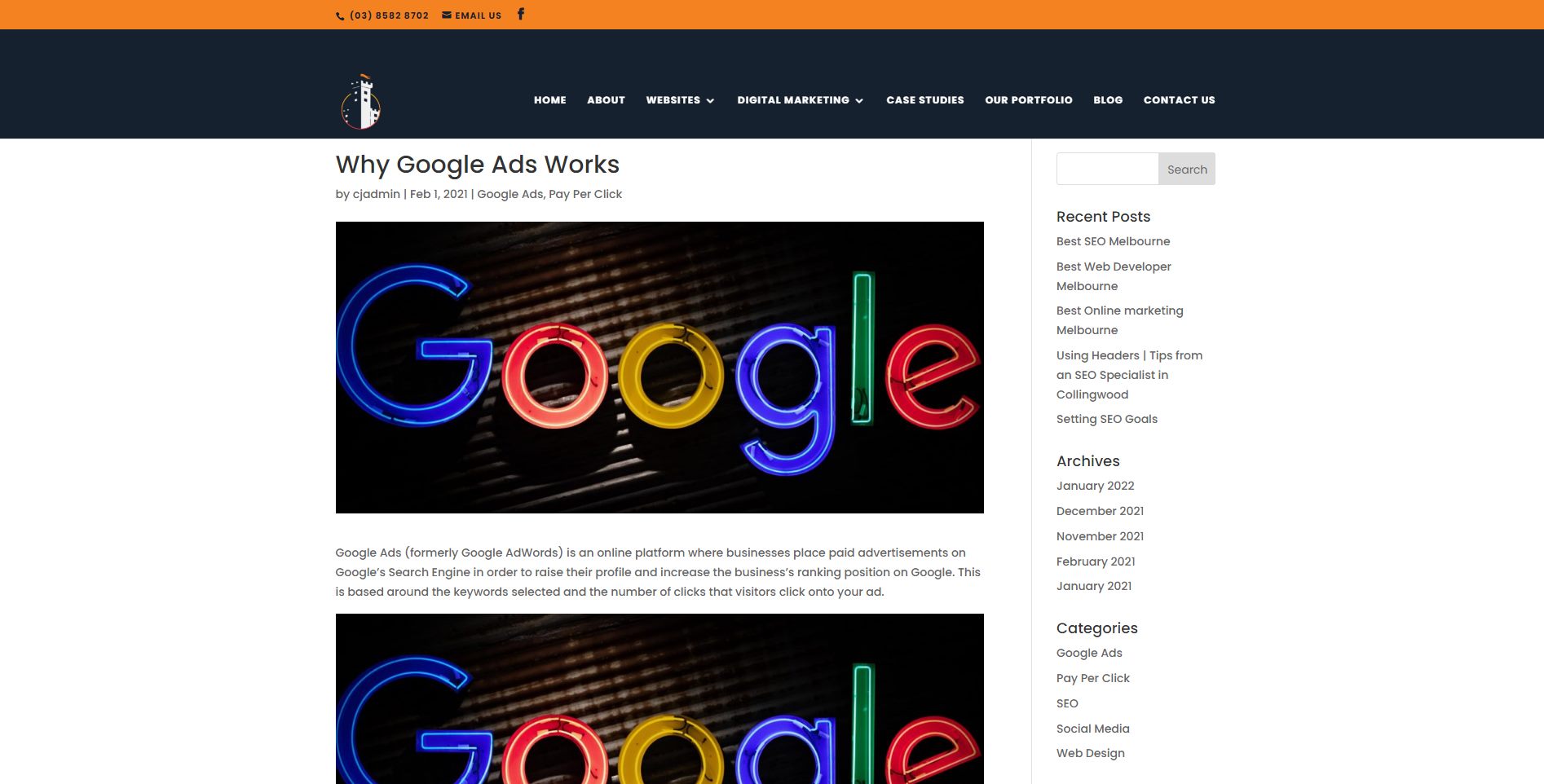Open the Why Google Ads Works title

pos(478,165)
